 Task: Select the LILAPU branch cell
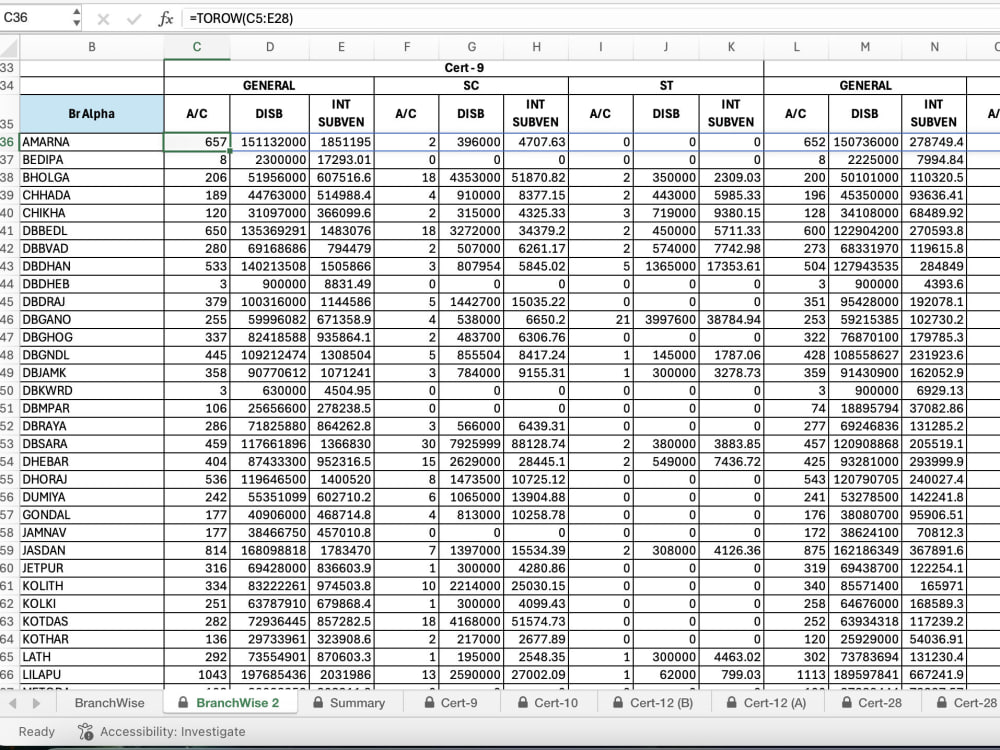[x=92, y=674]
